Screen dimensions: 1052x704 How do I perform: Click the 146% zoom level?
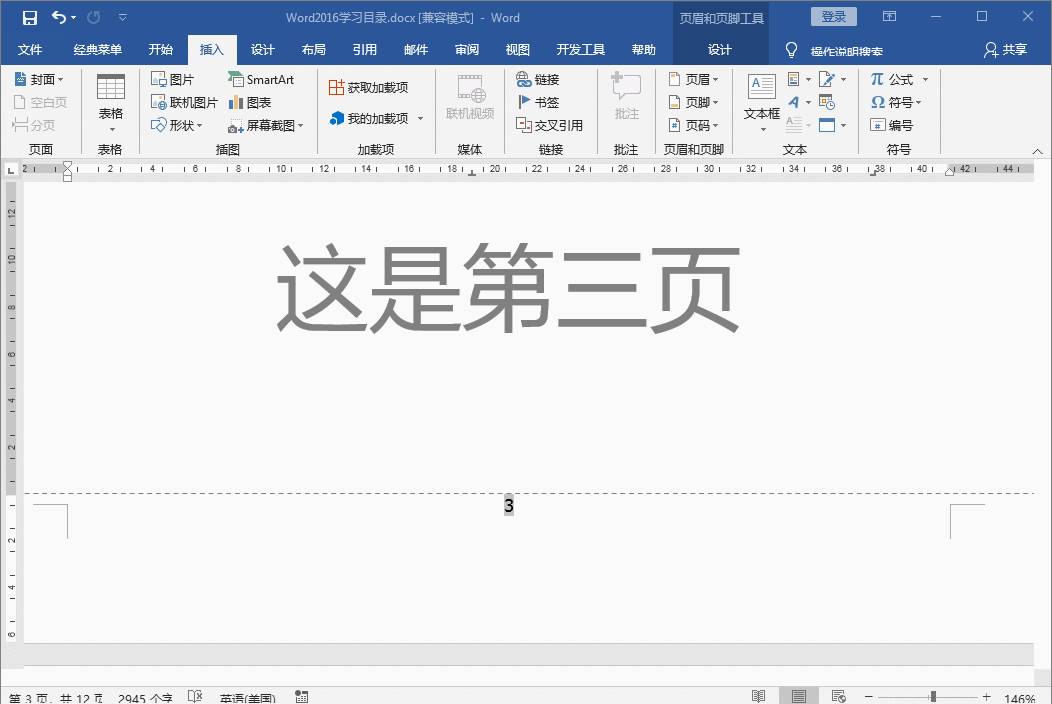tap(1019, 698)
